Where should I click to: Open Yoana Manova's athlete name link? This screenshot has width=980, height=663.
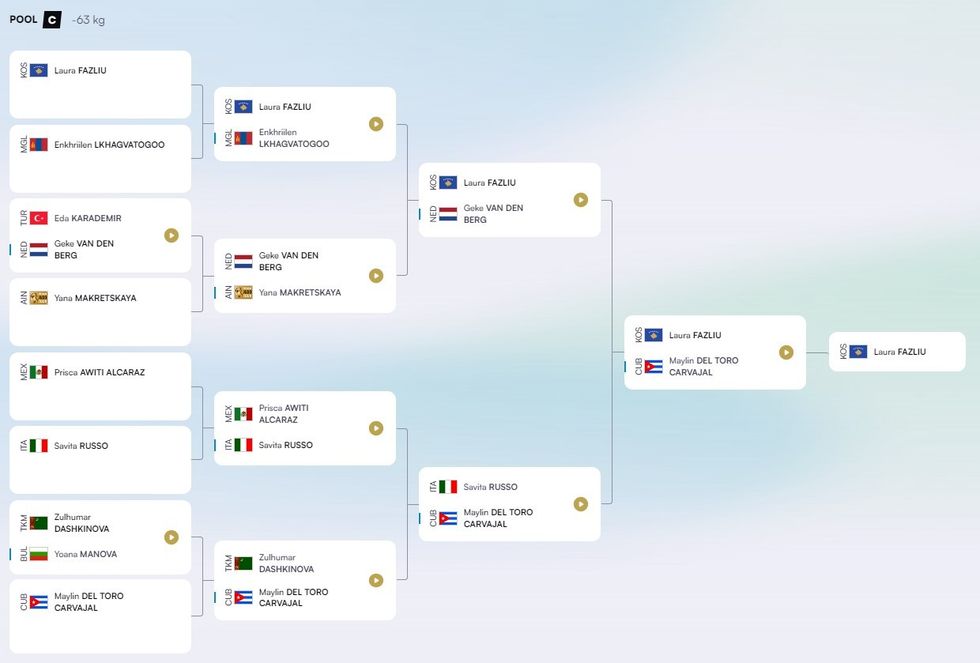click(x=86, y=554)
